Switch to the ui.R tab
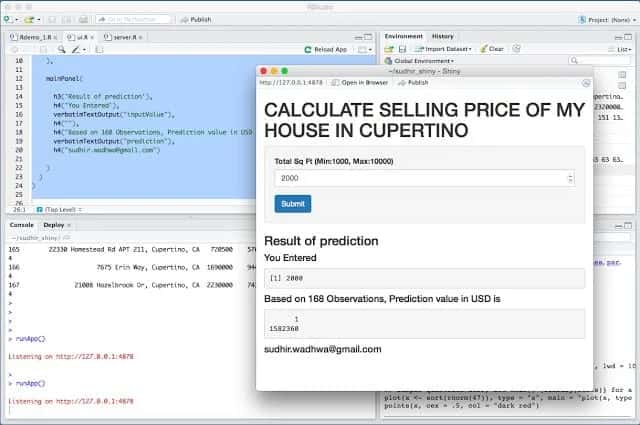 [x=80, y=38]
